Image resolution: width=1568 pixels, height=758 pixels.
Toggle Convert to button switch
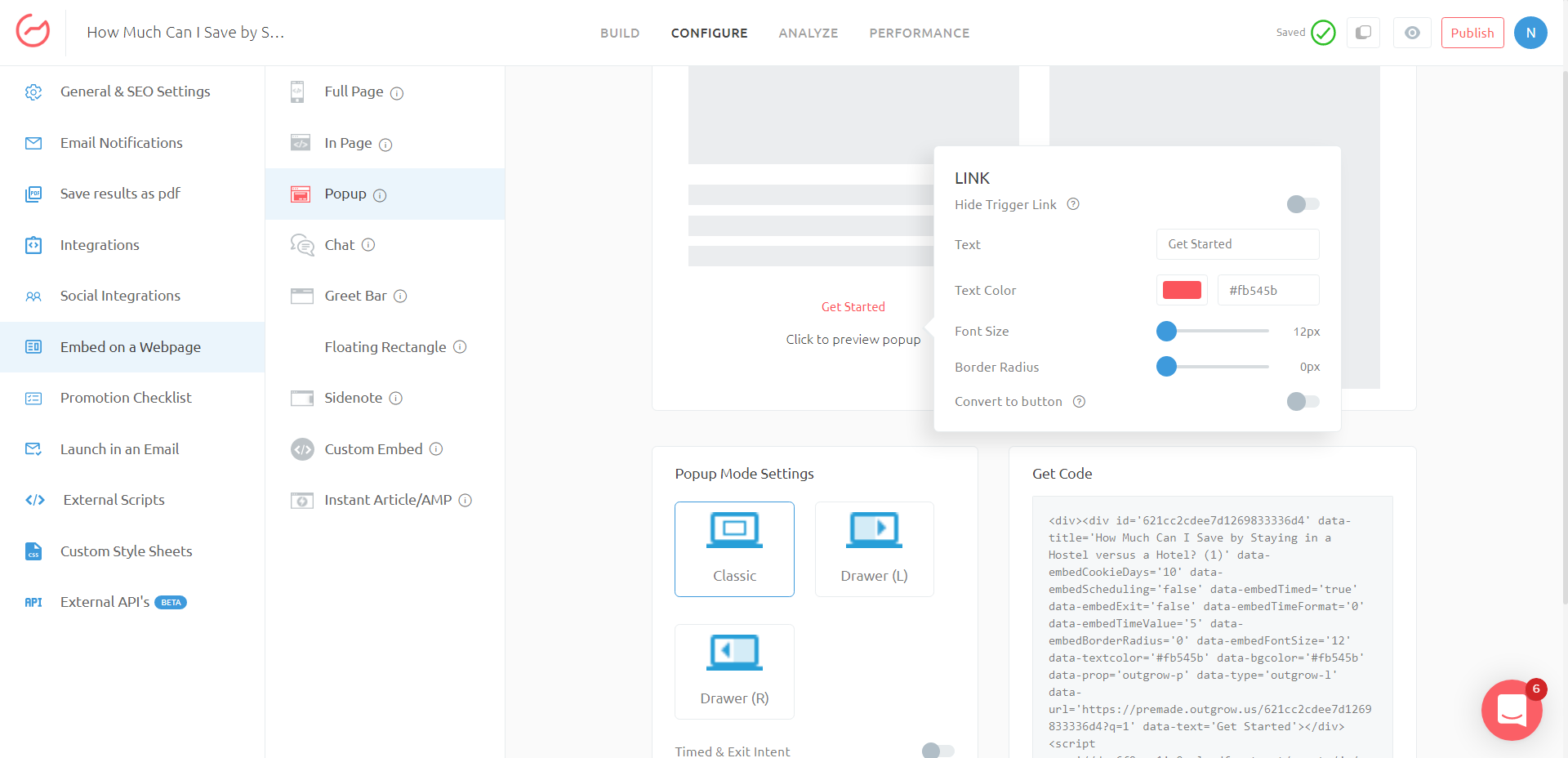tap(1303, 401)
